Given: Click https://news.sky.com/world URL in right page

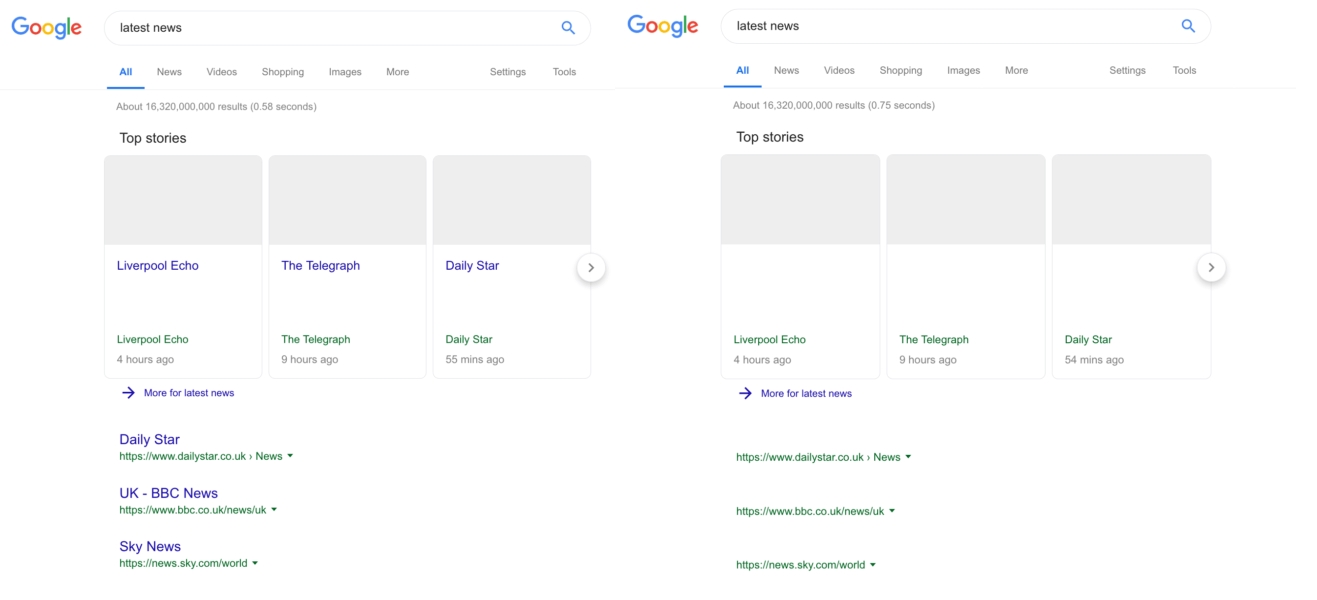Looking at the screenshot, I should 801,565.
